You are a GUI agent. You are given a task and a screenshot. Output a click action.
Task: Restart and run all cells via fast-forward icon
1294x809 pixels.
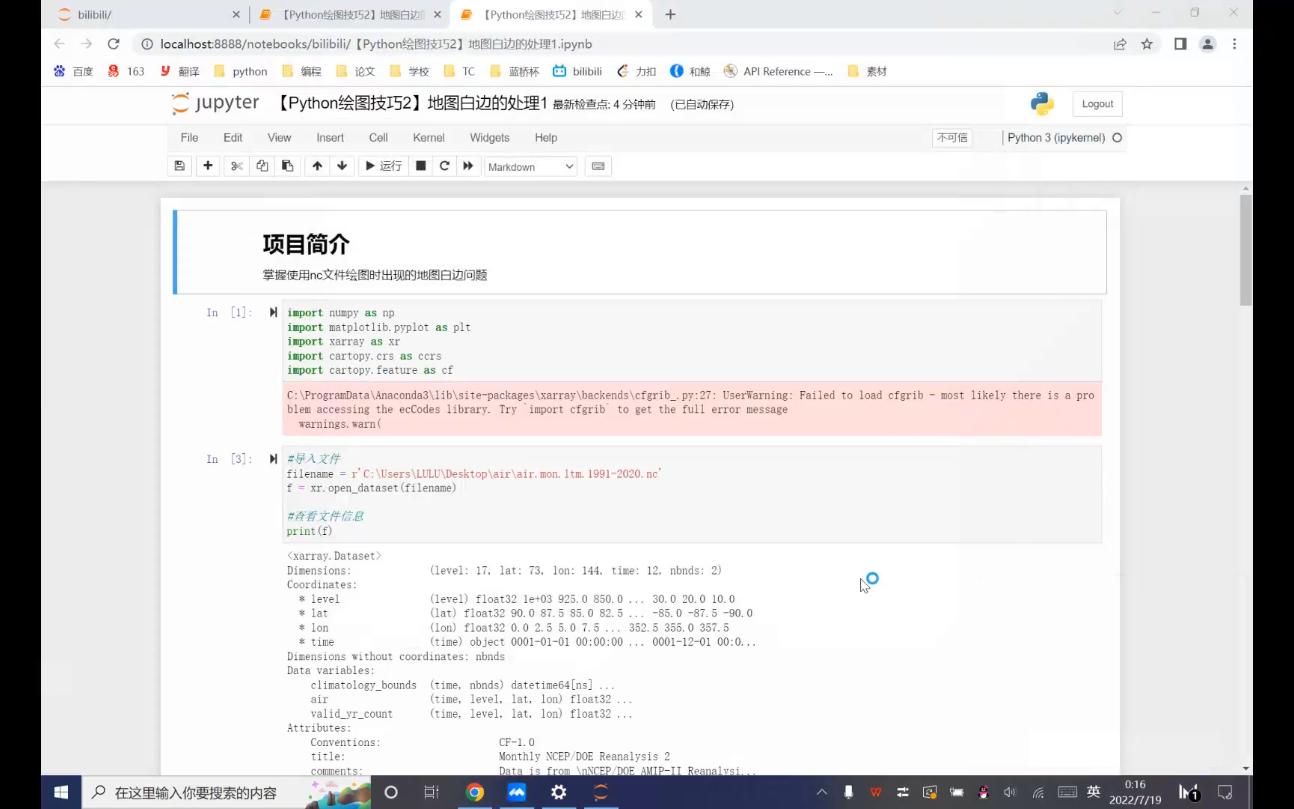tap(467, 166)
